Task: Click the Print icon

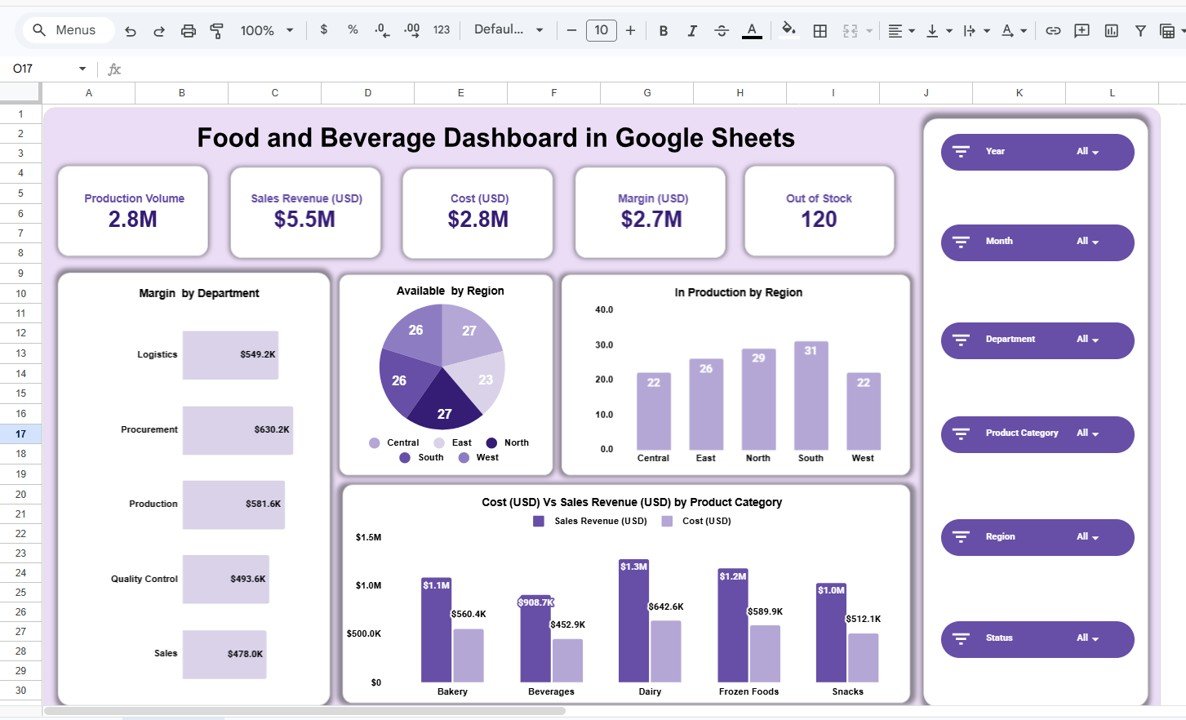Action: pyautogui.click(x=188, y=30)
